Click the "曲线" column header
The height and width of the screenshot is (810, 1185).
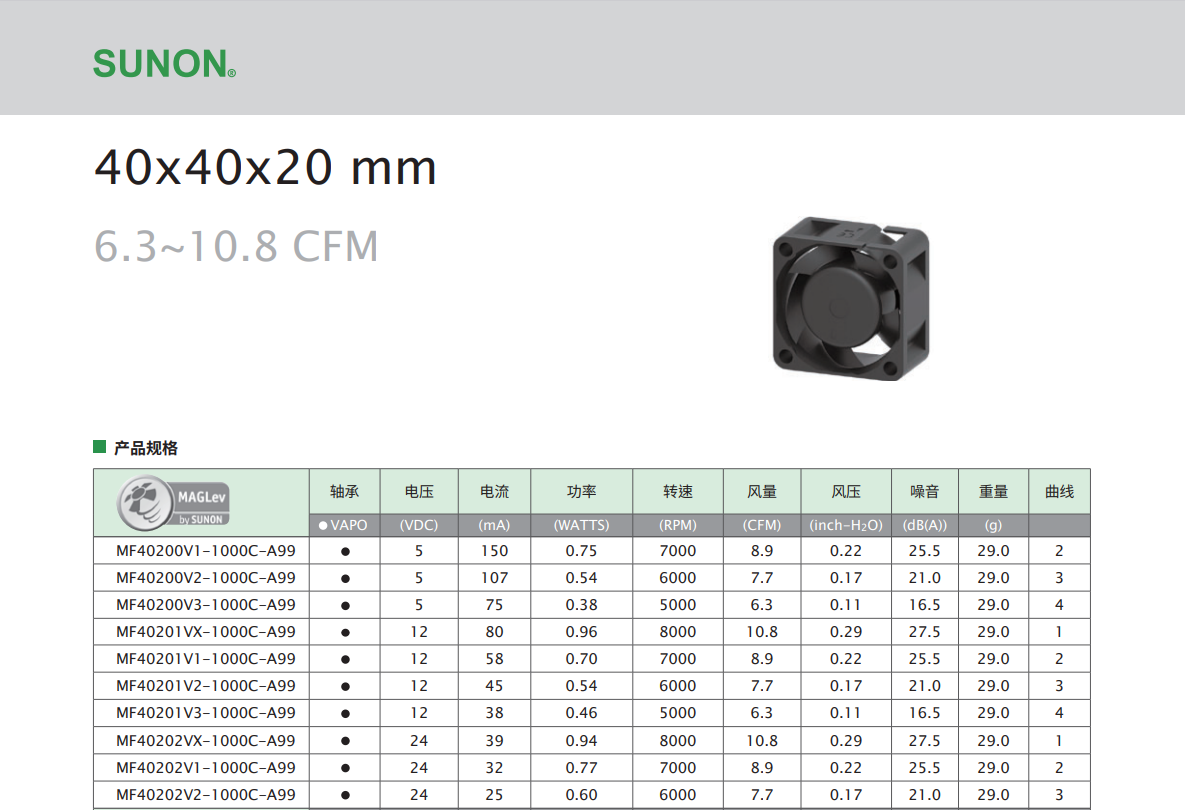click(1060, 492)
